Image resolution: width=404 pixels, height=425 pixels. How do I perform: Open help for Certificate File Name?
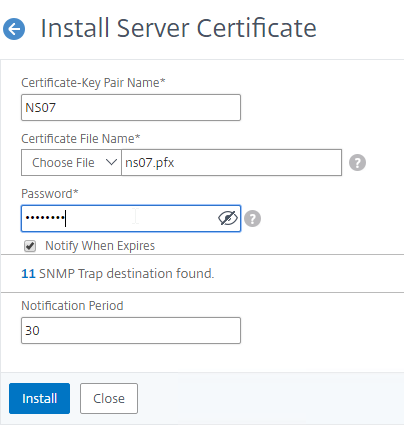click(357, 163)
